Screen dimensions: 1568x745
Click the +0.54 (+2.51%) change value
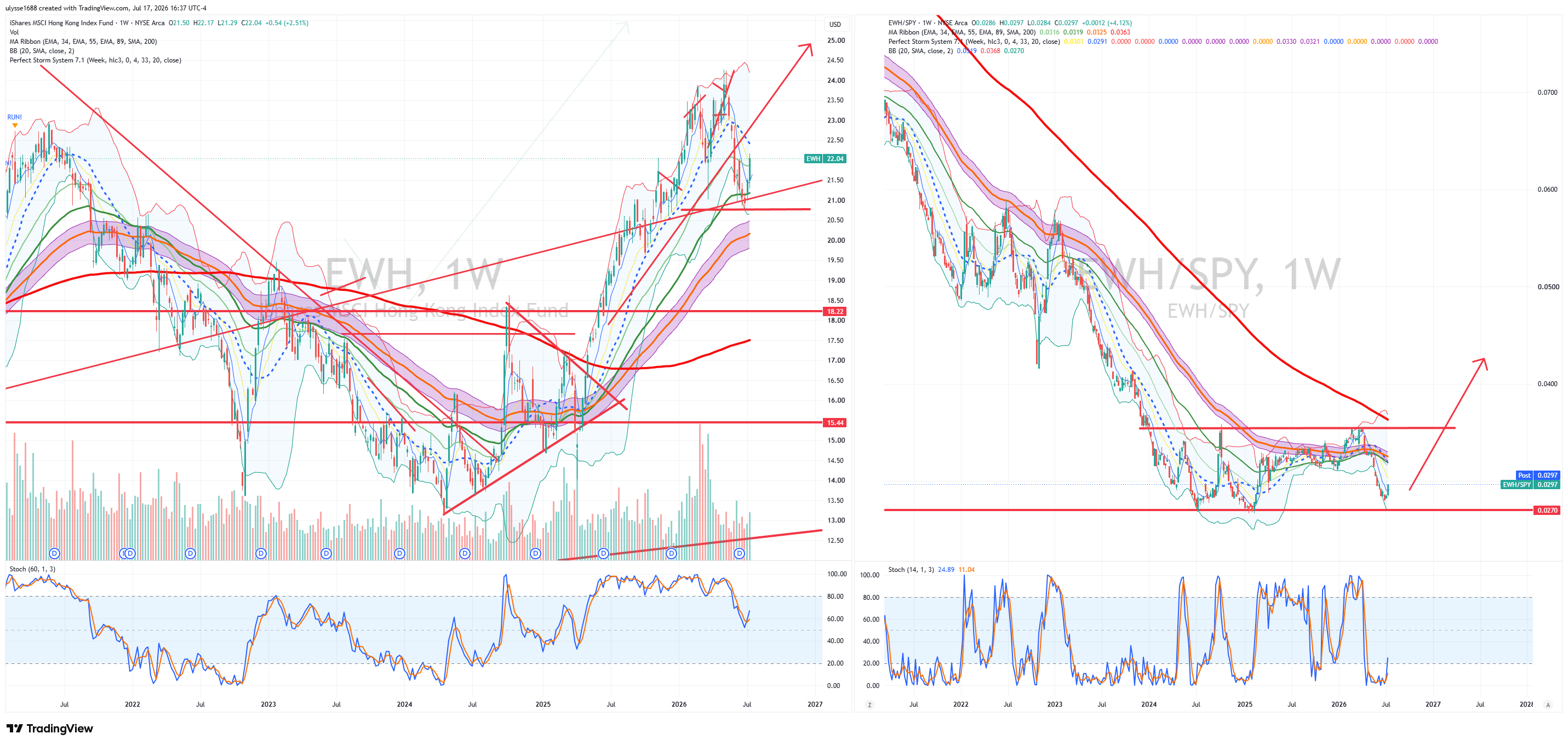click(287, 23)
